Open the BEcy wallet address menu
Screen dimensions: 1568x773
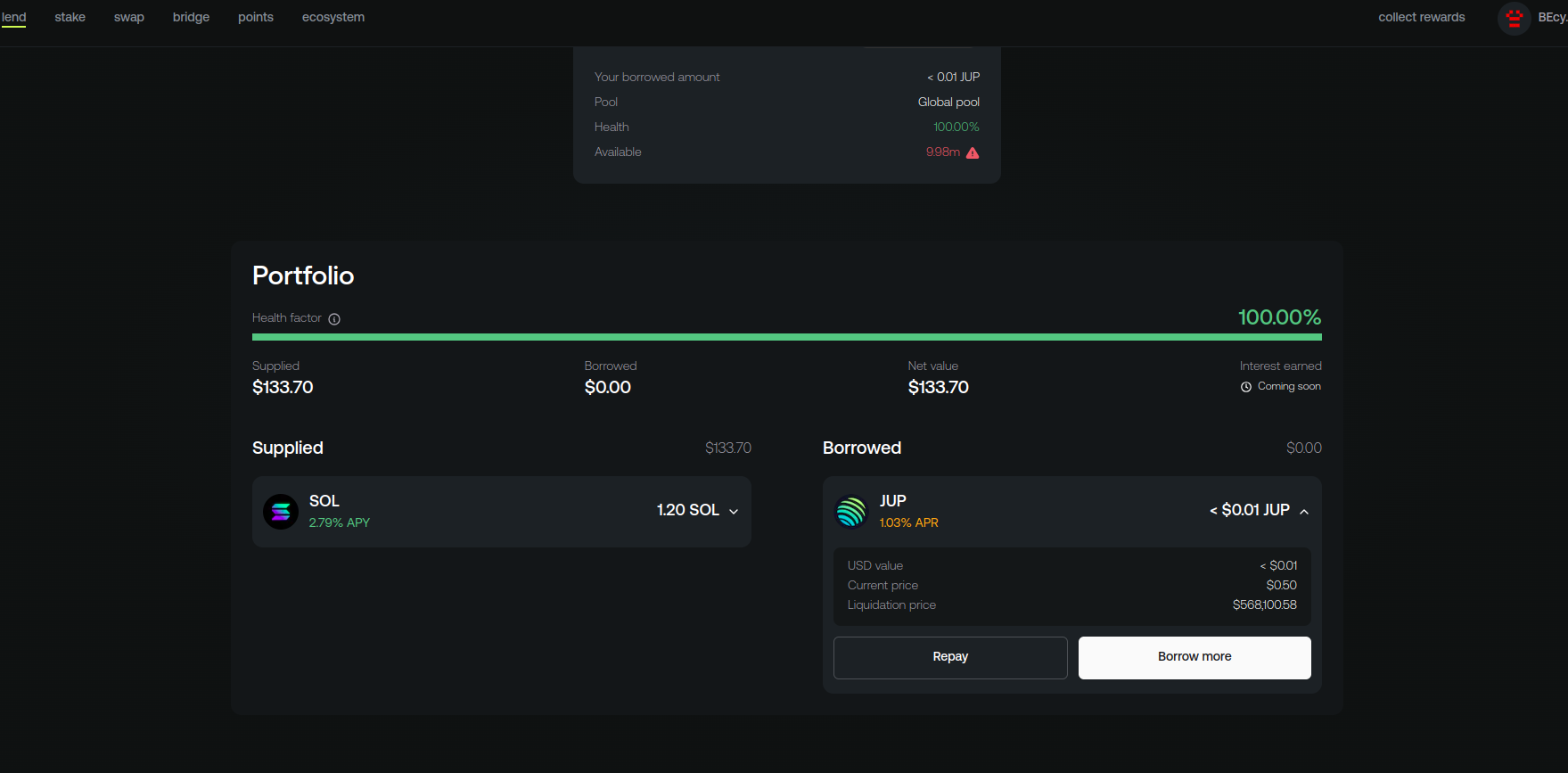pyautogui.click(x=1551, y=18)
